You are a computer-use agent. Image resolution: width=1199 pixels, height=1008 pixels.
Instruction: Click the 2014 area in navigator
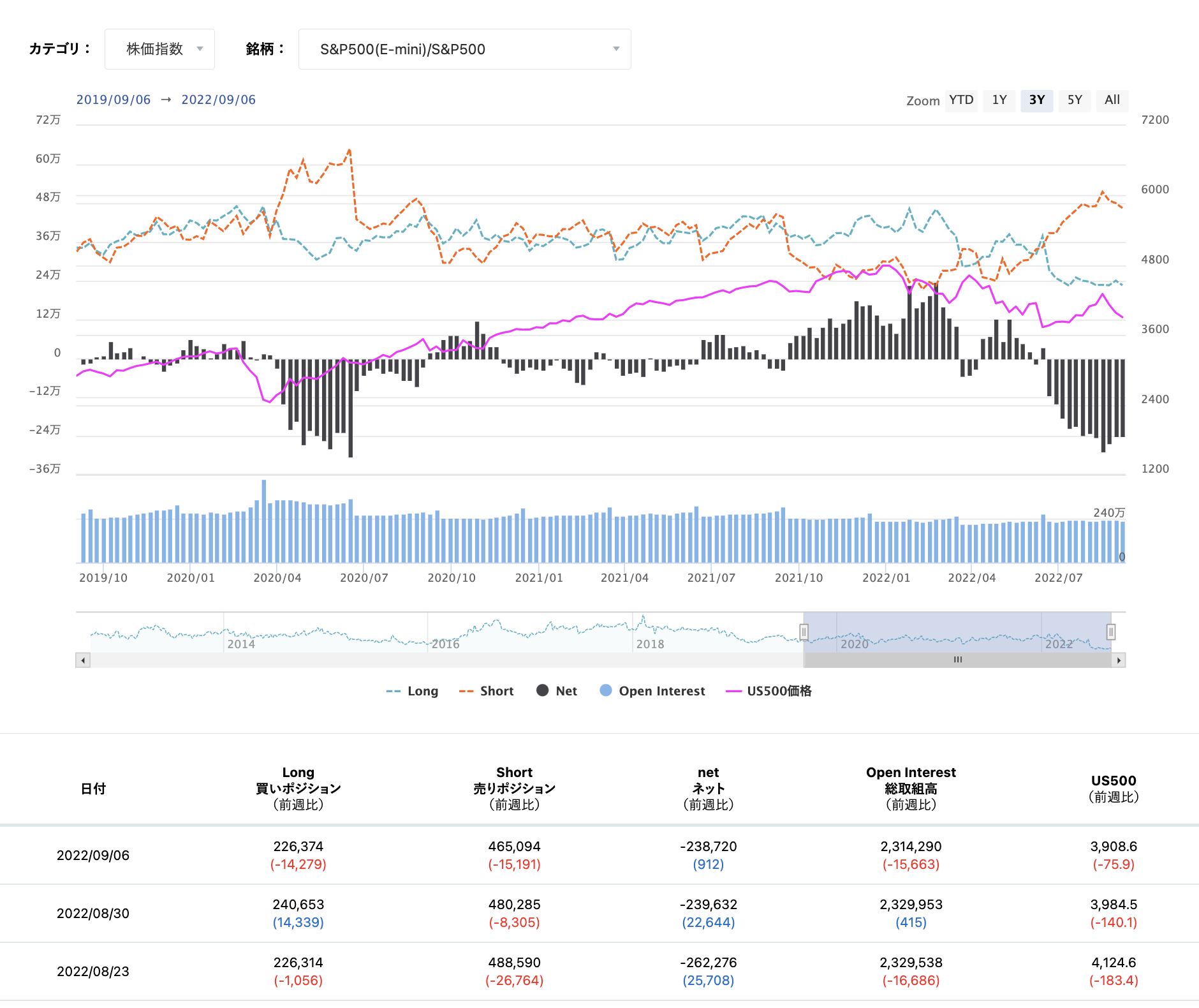[241, 644]
